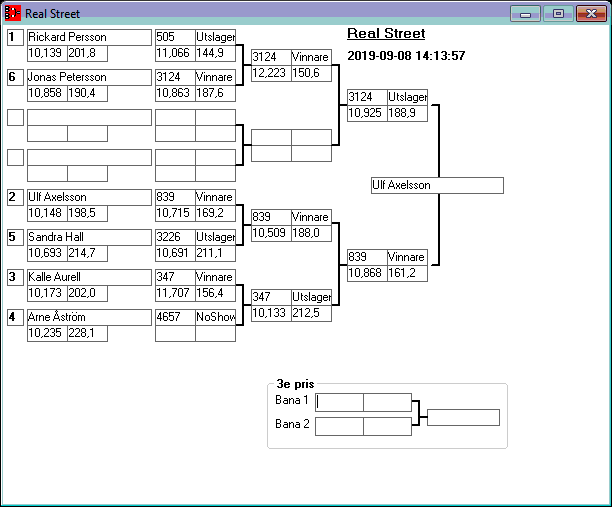The height and width of the screenshot is (507, 612).
Task: Select the Sandra Hall name field
Action: [89, 237]
